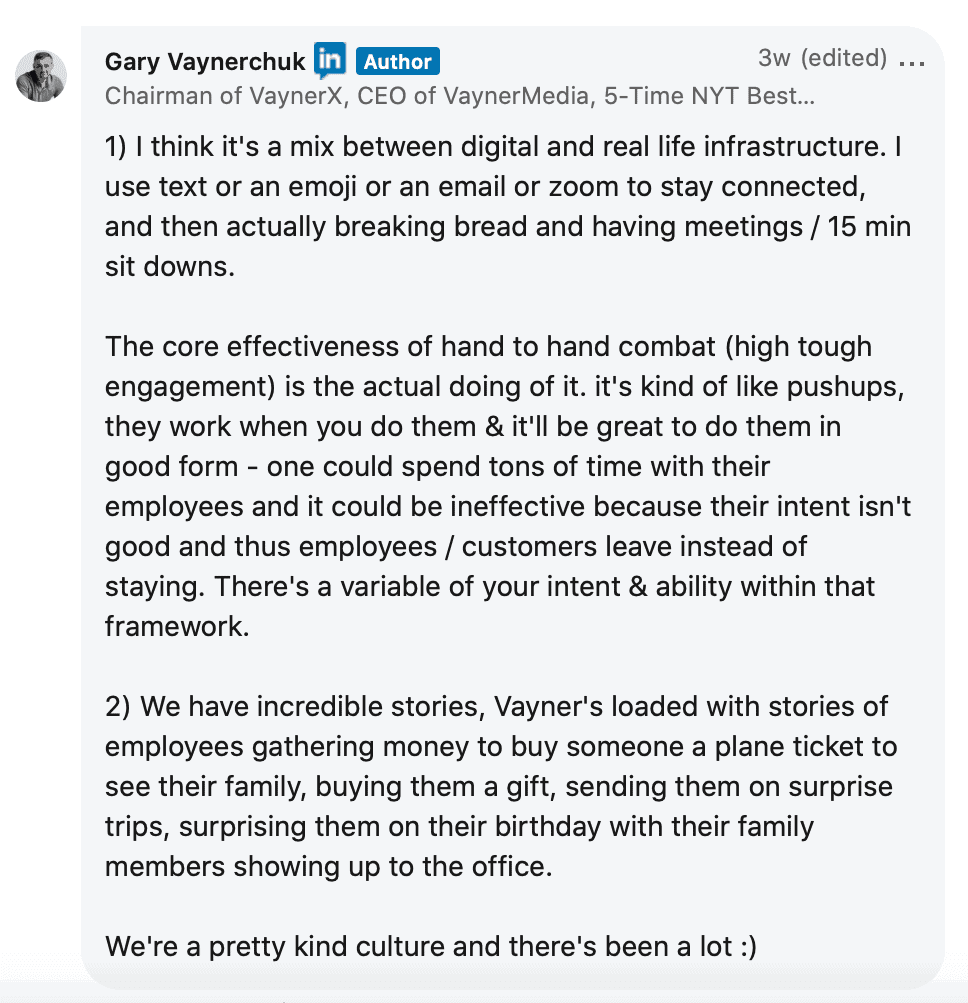Click the text 'plane ticket to'

tap(806, 747)
